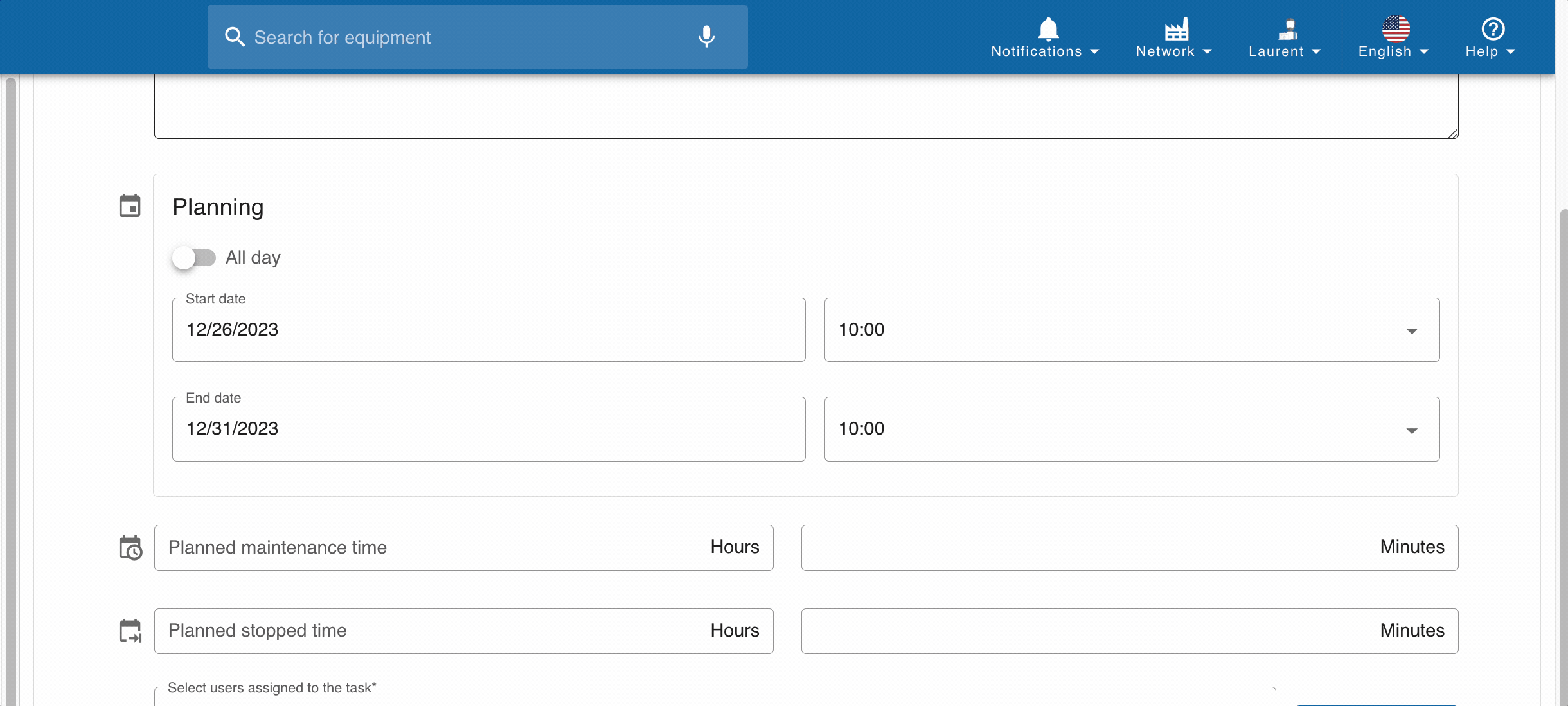This screenshot has width=1568, height=706.
Task: Click the Network factory icon
Action: tap(1177, 28)
